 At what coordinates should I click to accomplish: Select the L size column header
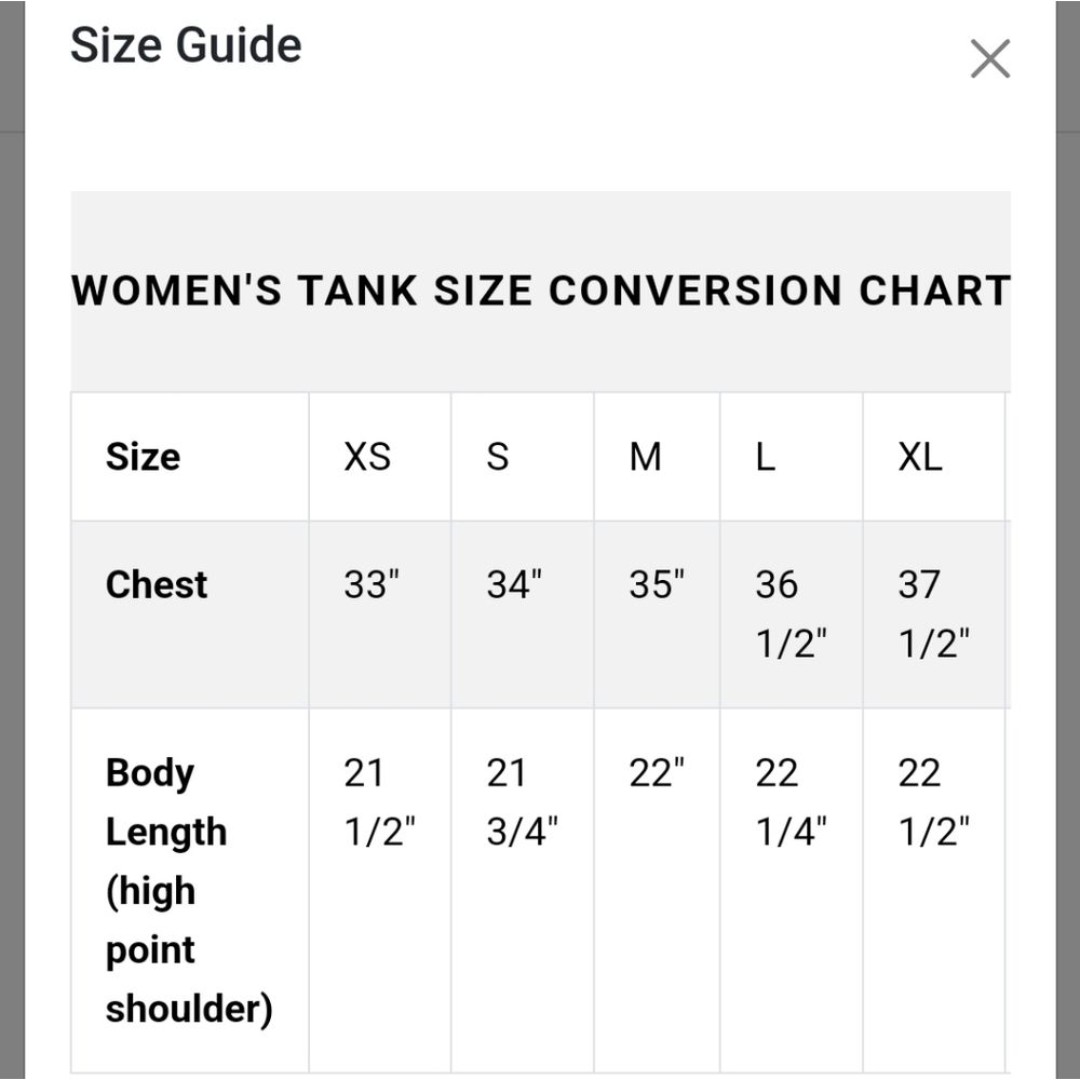click(765, 457)
